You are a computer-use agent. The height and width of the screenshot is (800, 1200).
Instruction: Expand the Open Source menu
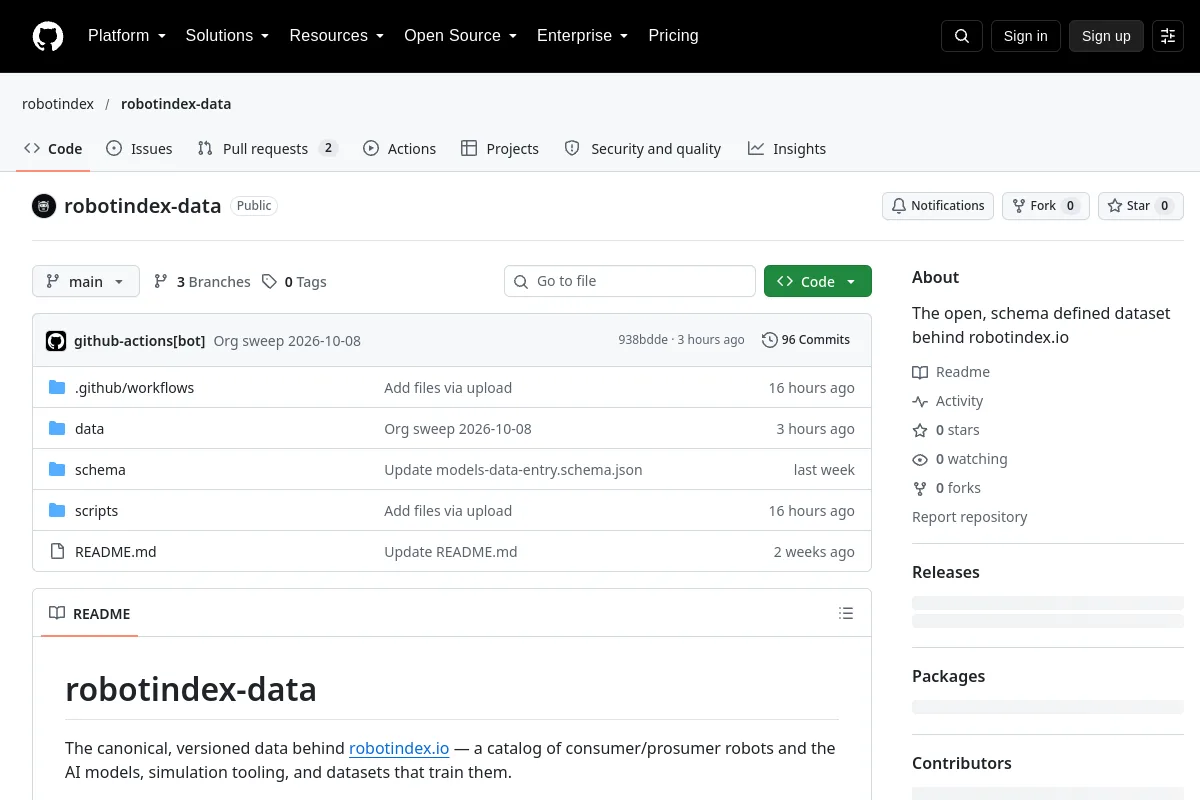461,36
